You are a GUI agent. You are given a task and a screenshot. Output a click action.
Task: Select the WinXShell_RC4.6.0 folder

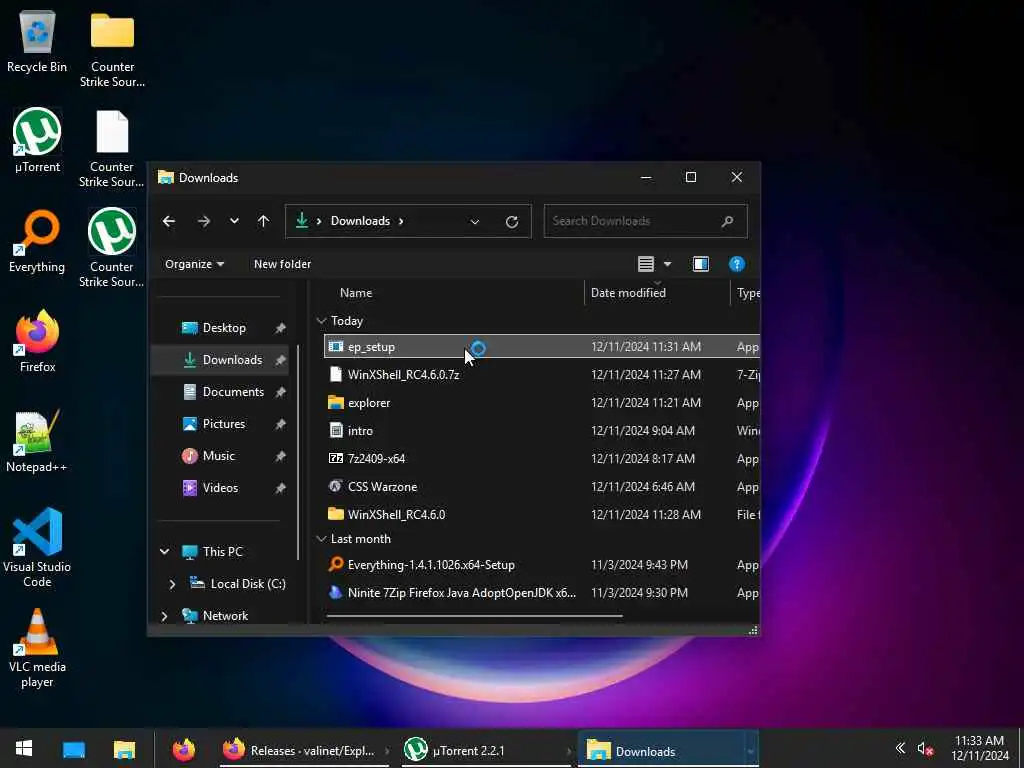541,515
